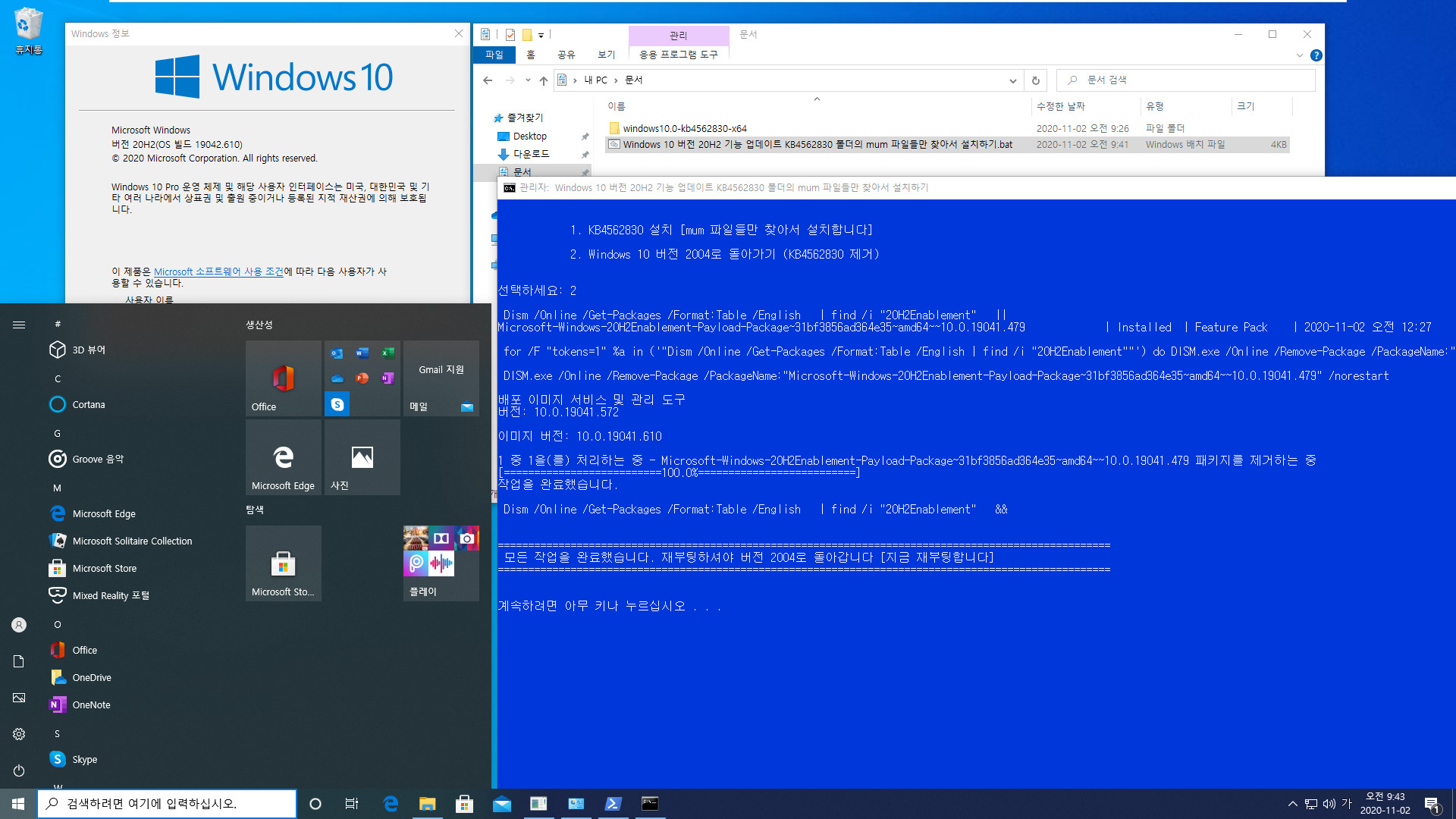Click the Skype small tile in Office group
The image size is (1456, 819).
tap(337, 404)
